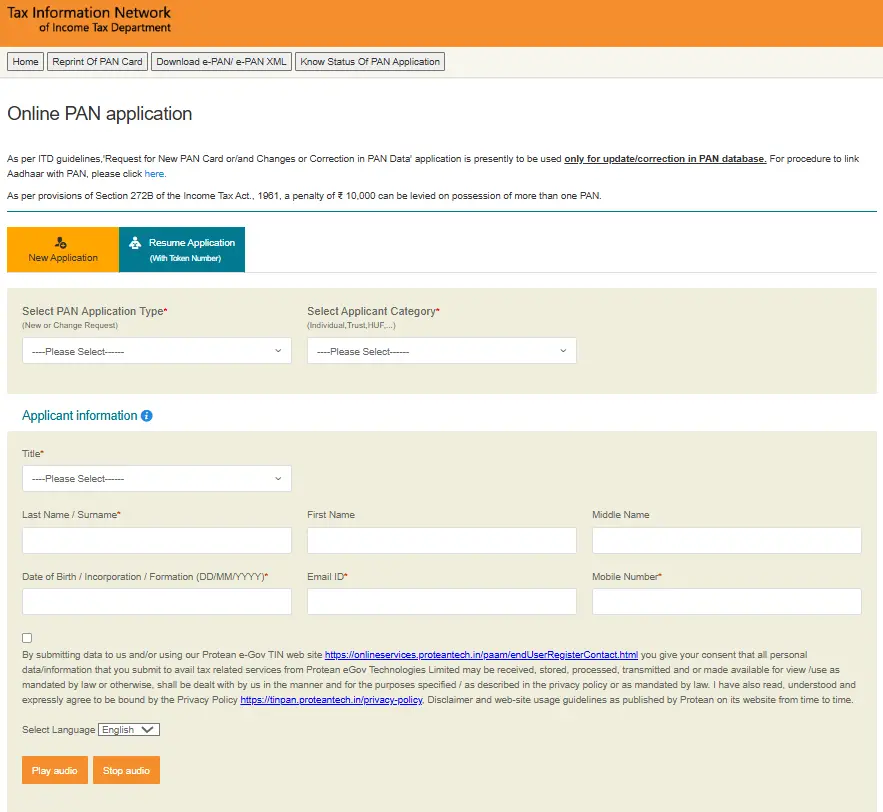Follow the 'here' link for Aadhaar linking
The height and width of the screenshot is (812, 883).
click(154, 174)
